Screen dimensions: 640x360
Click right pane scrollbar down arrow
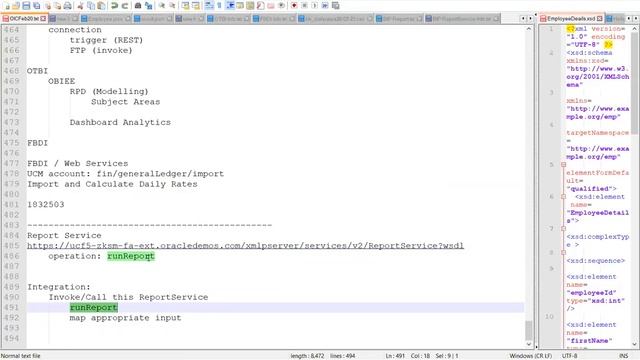click(635, 344)
